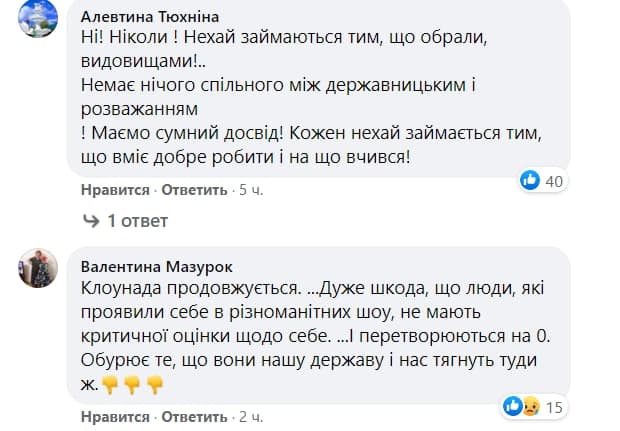
Task: Open the "5 ч." comment timestamp
Action: (246, 189)
